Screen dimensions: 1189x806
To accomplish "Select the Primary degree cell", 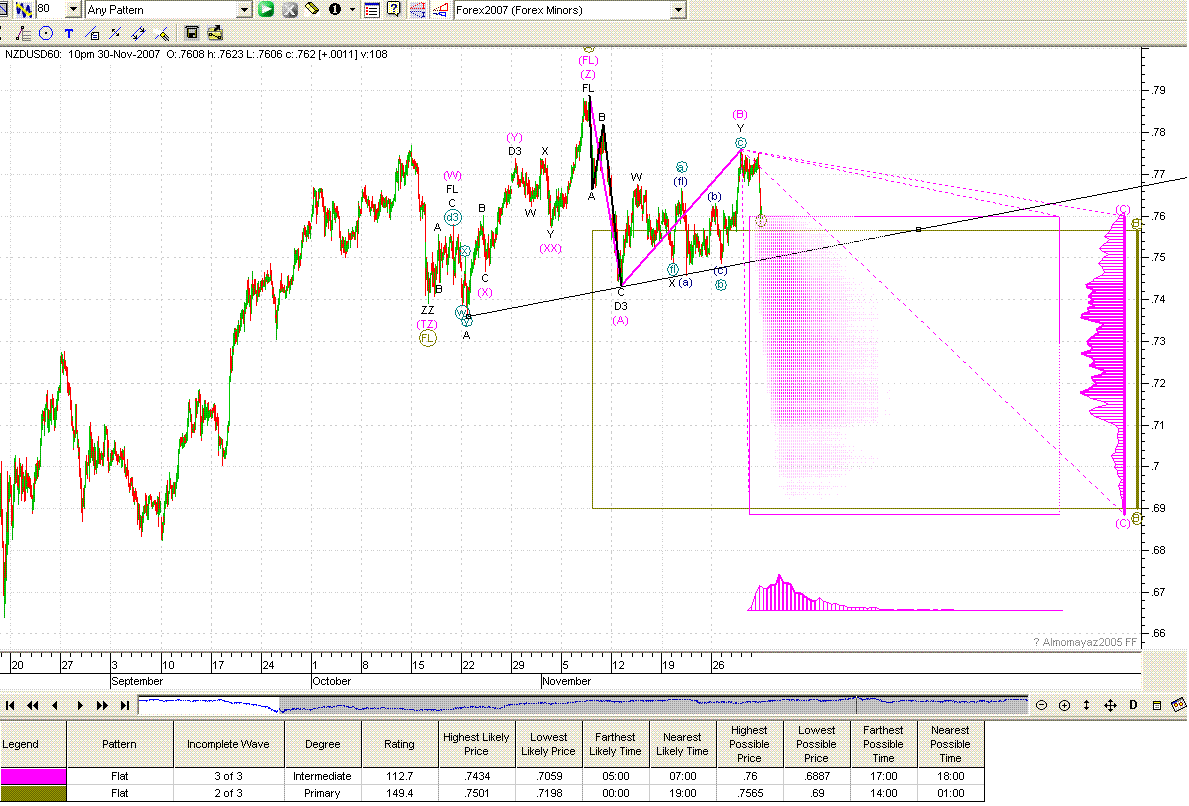I will point(322,793).
